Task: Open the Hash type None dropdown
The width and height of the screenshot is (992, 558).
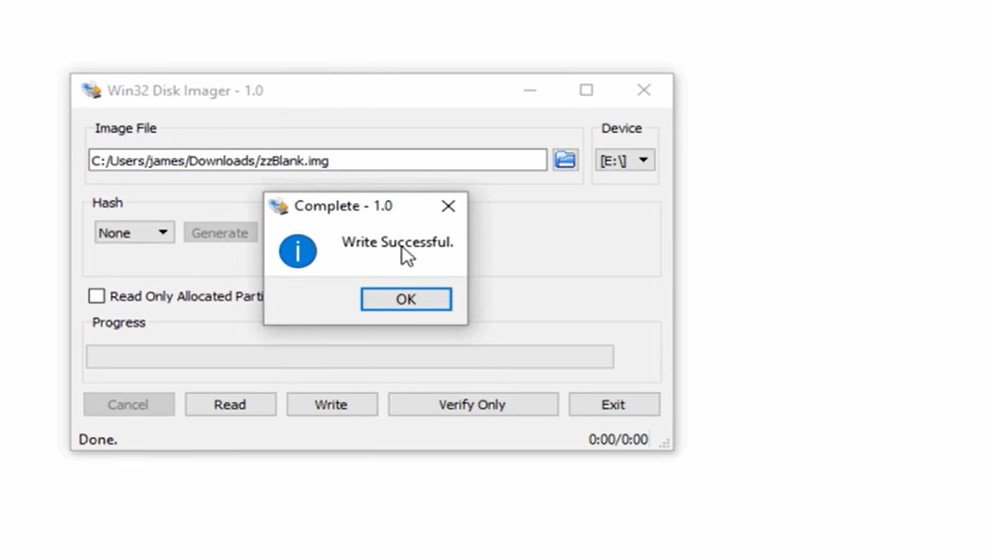Action: click(x=134, y=232)
